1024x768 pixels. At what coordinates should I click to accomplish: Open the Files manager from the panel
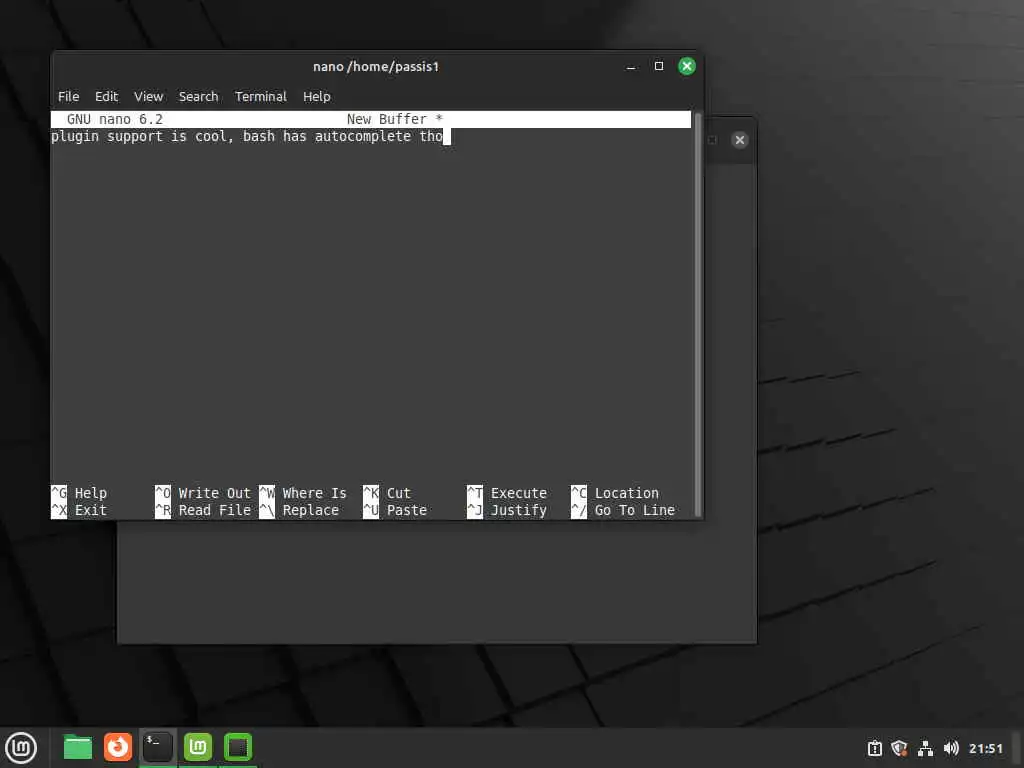pos(78,747)
